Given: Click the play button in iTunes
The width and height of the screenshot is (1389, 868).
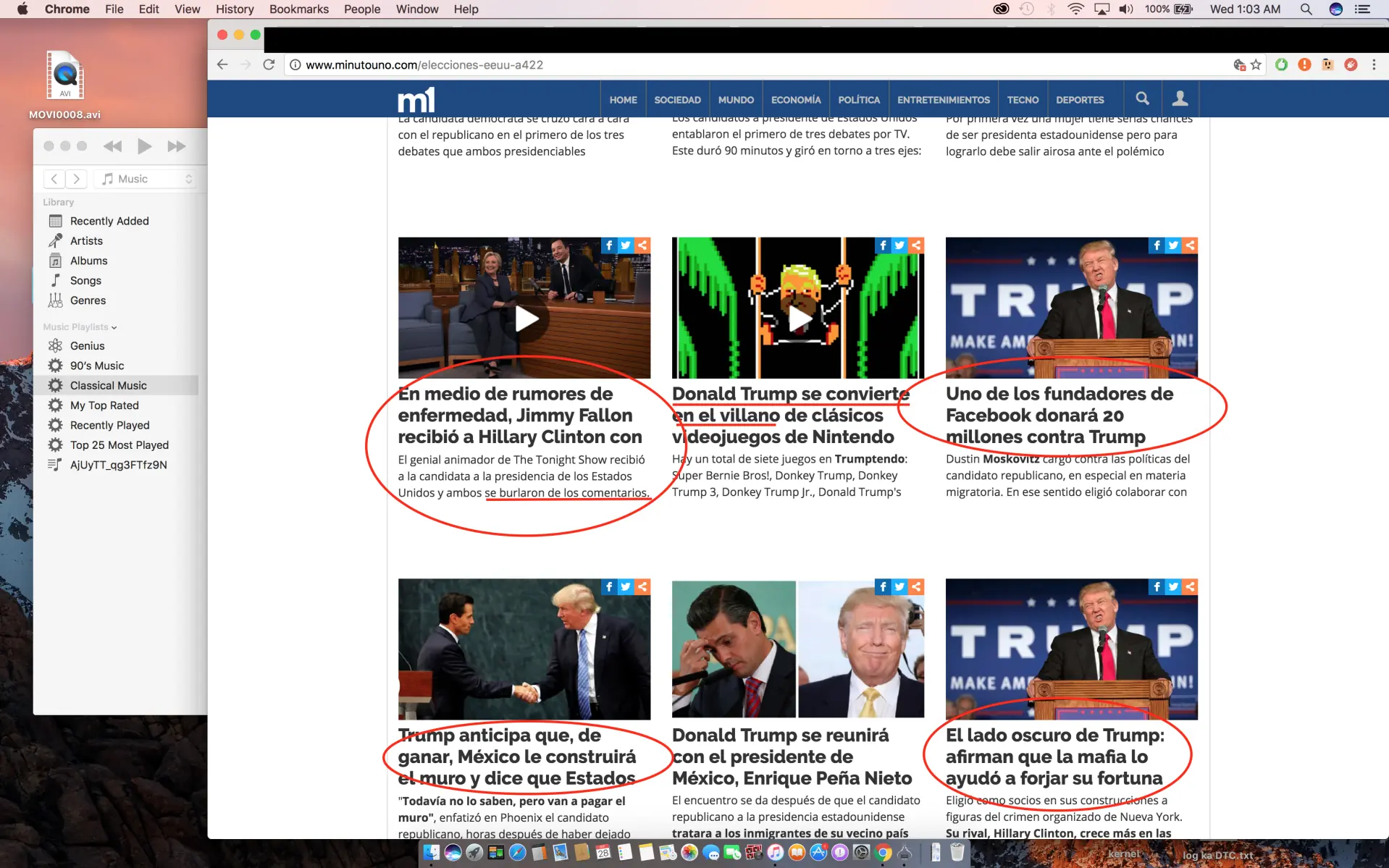Looking at the screenshot, I should (144, 146).
